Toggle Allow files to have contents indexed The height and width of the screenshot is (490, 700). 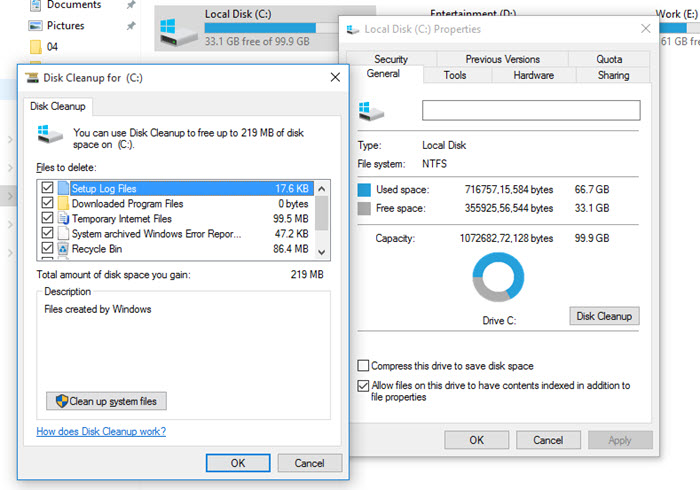[363, 386]
